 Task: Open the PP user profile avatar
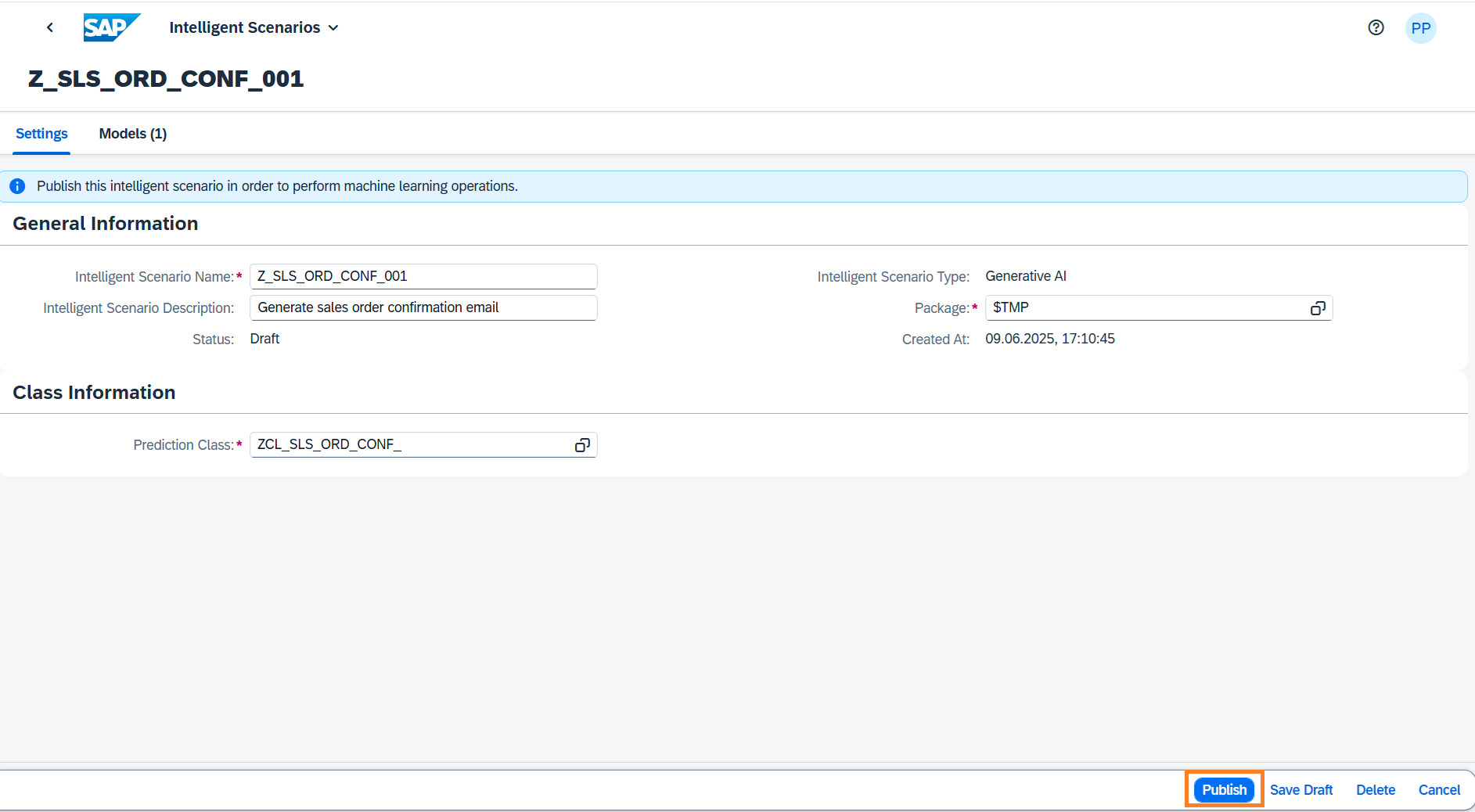click(1420, 28)
